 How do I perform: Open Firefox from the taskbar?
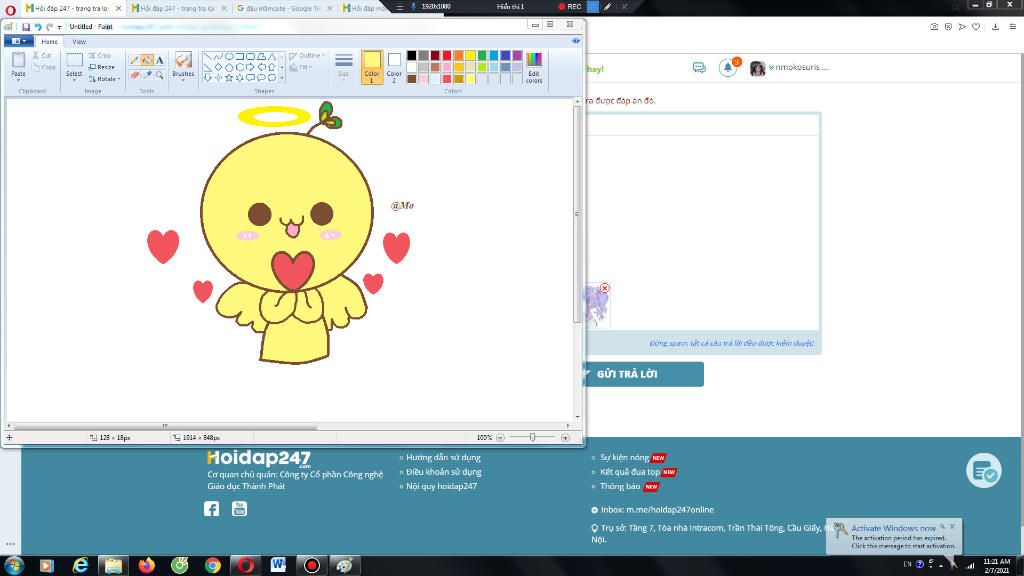click(146, 565)
